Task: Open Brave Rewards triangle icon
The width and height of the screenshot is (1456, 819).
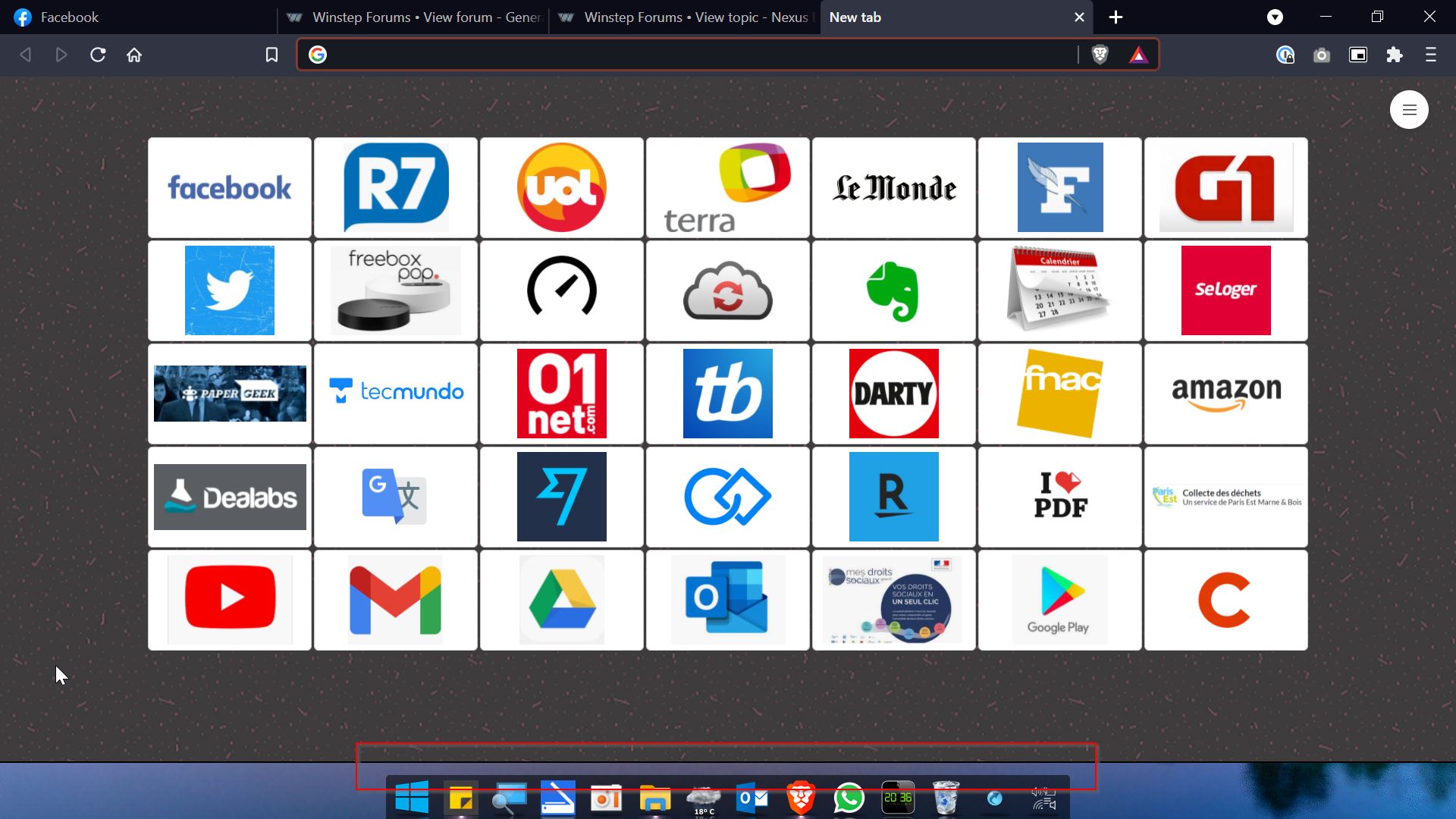Action: pos(1138,55)
